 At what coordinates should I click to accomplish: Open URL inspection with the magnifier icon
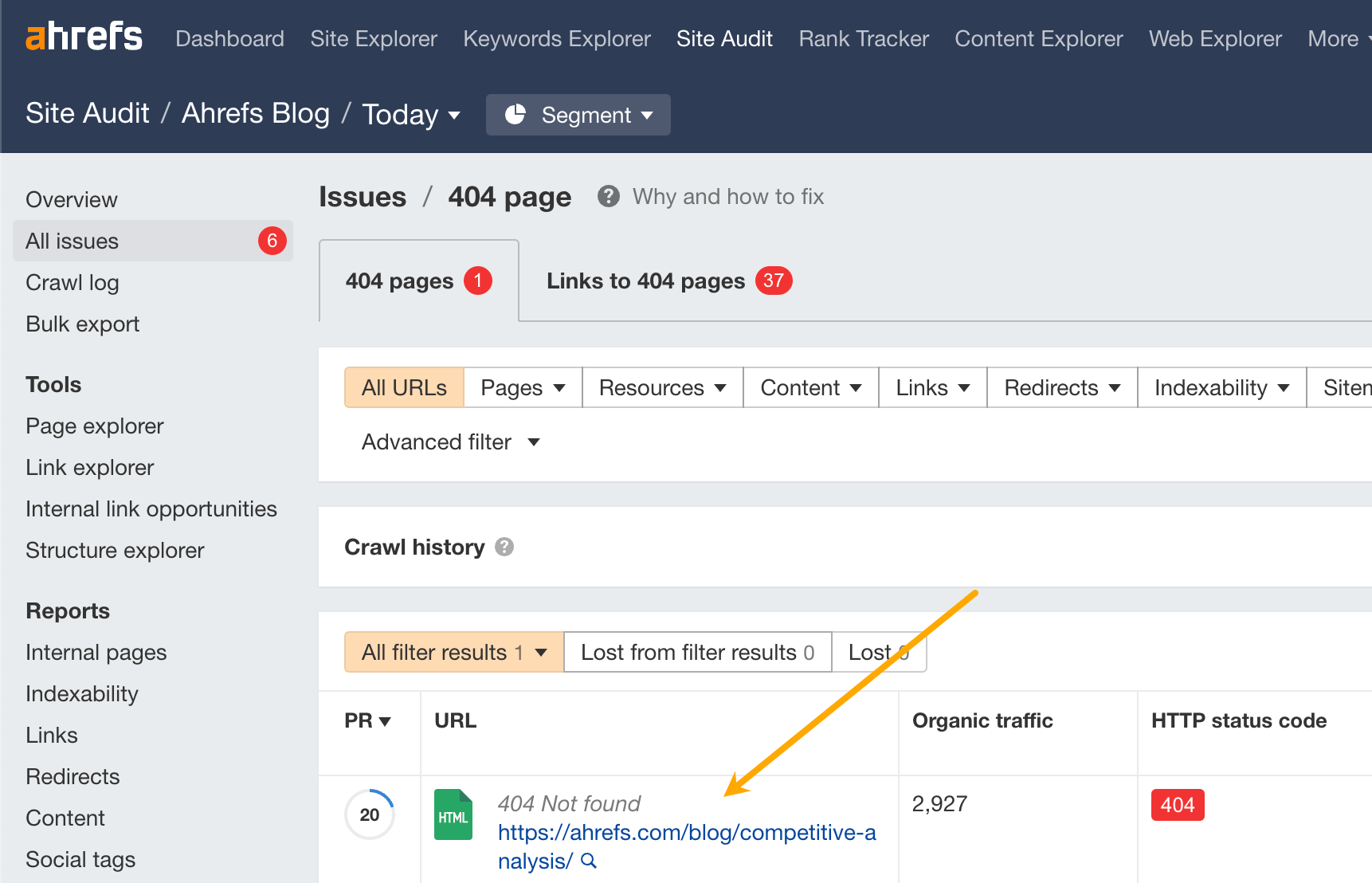tap(589, 861)
